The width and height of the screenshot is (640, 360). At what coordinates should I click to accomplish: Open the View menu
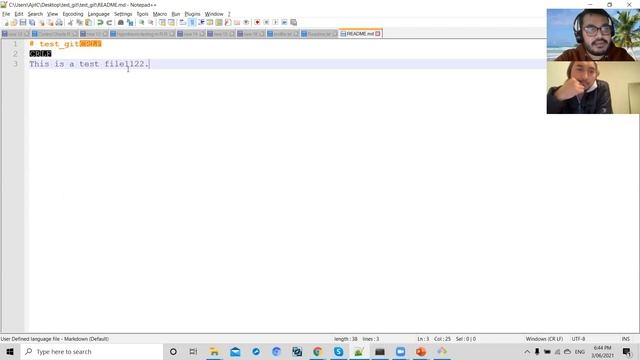(53, 14)
